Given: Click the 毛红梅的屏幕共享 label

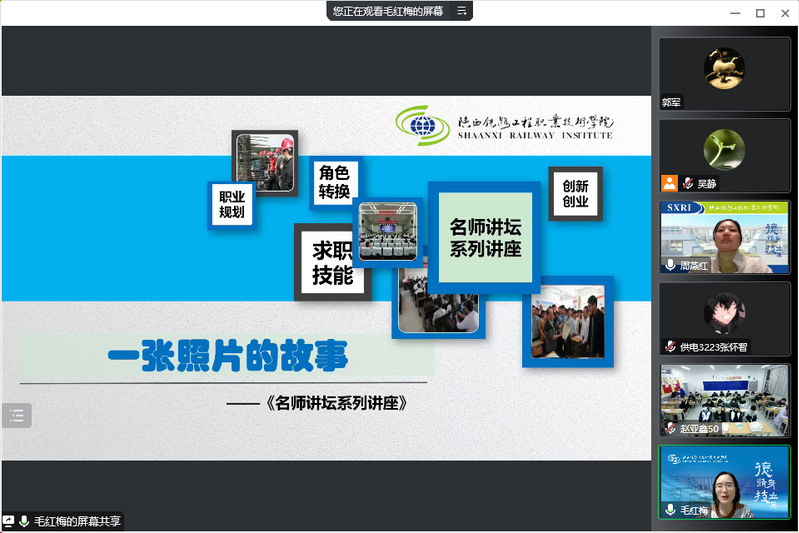Looking at the screenshot, I should (78, 521).
